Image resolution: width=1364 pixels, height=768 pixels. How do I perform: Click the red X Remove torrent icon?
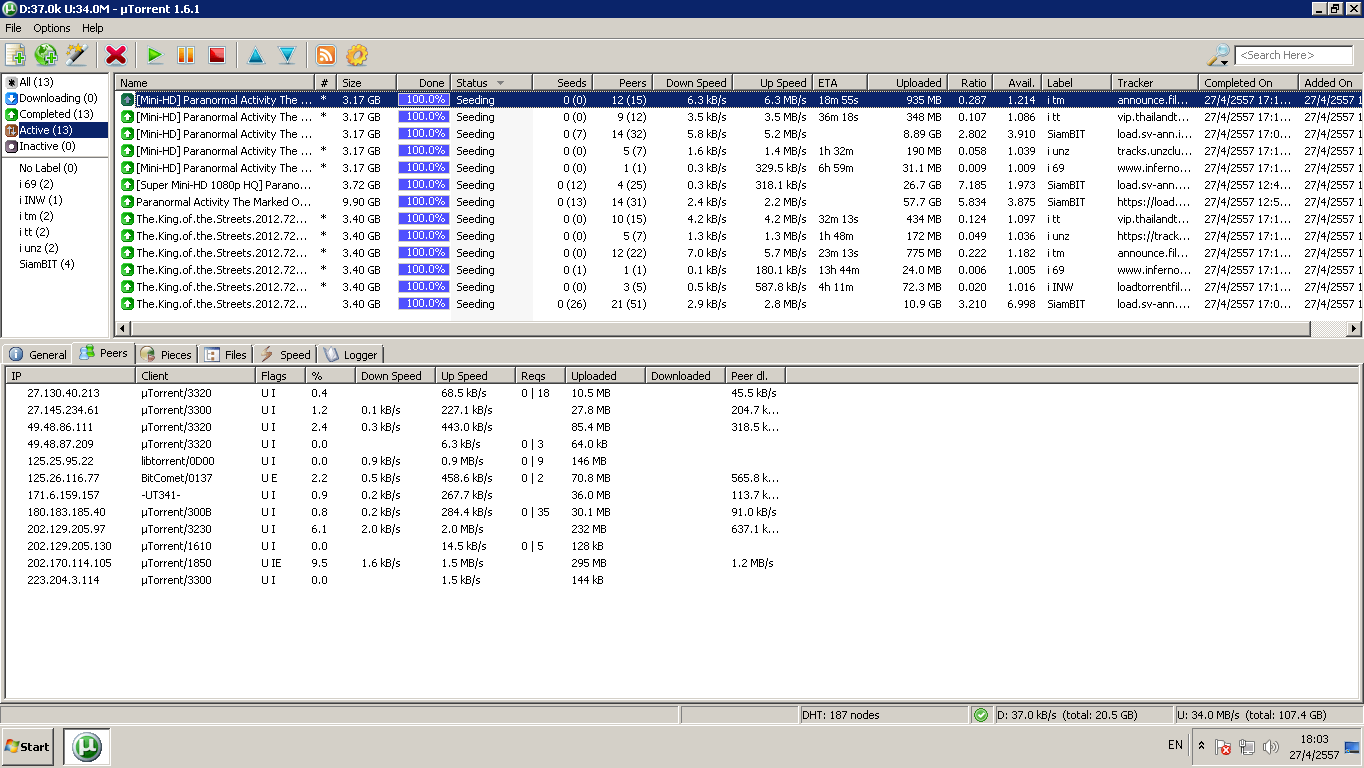[116, 55]
